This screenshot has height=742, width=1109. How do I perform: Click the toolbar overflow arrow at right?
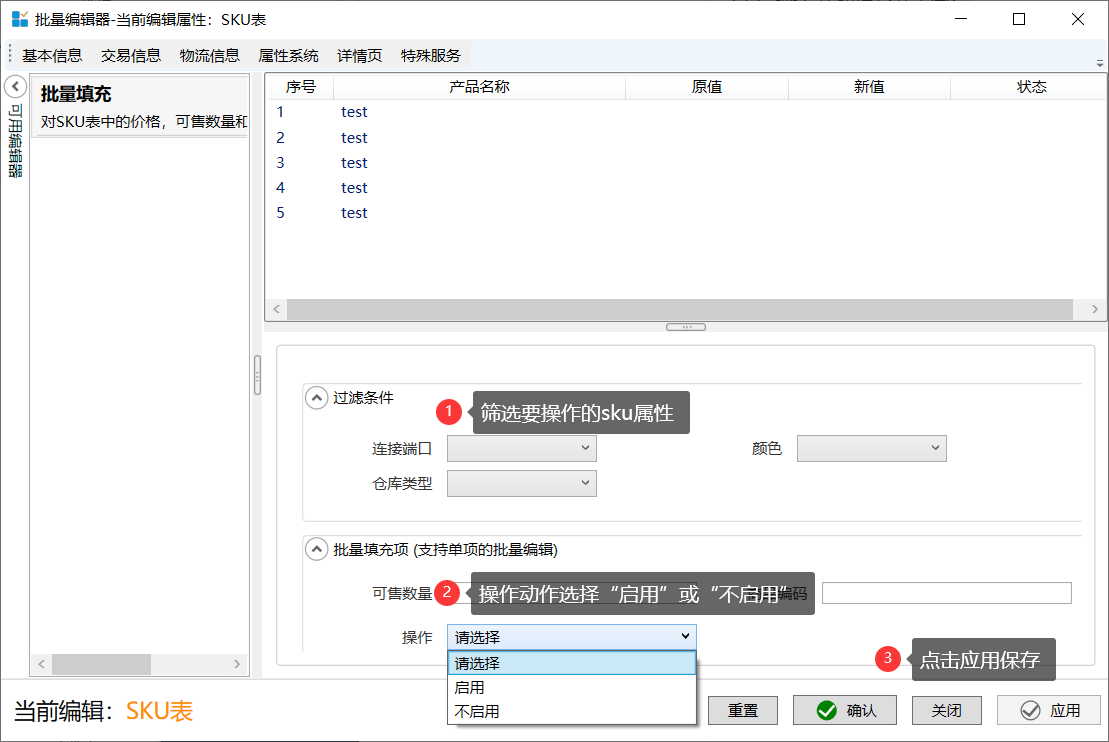click(1100, 63)
